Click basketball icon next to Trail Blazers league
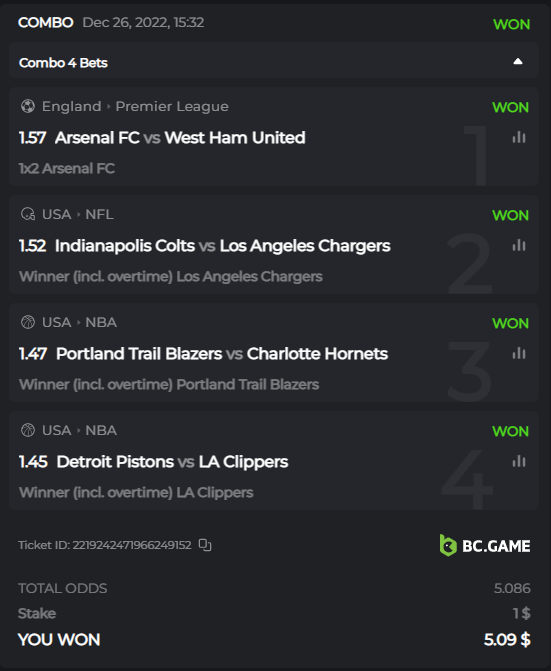The height and width of the screenshot is (671, 551). pos(28,322)
